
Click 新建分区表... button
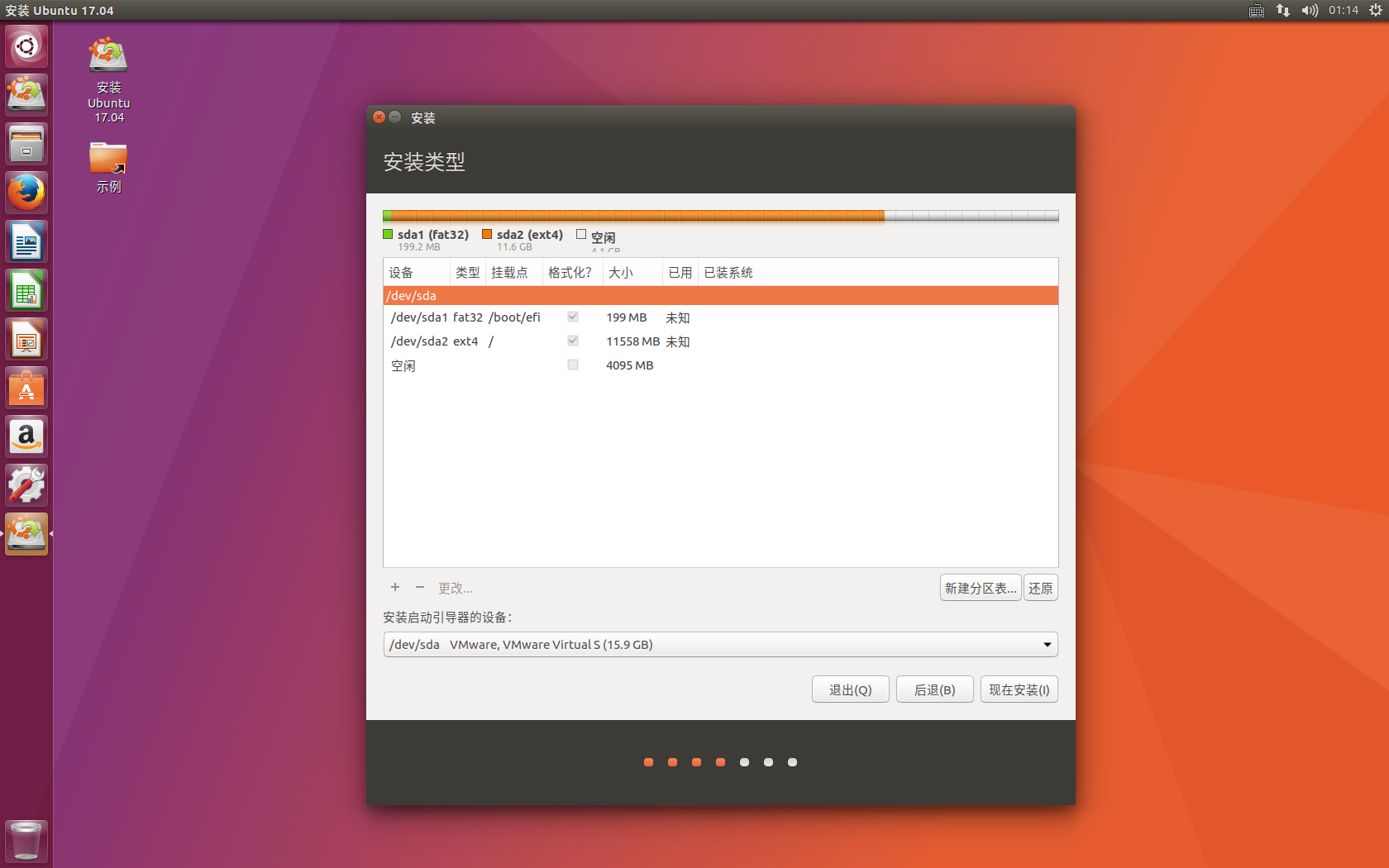coord(981,588)
